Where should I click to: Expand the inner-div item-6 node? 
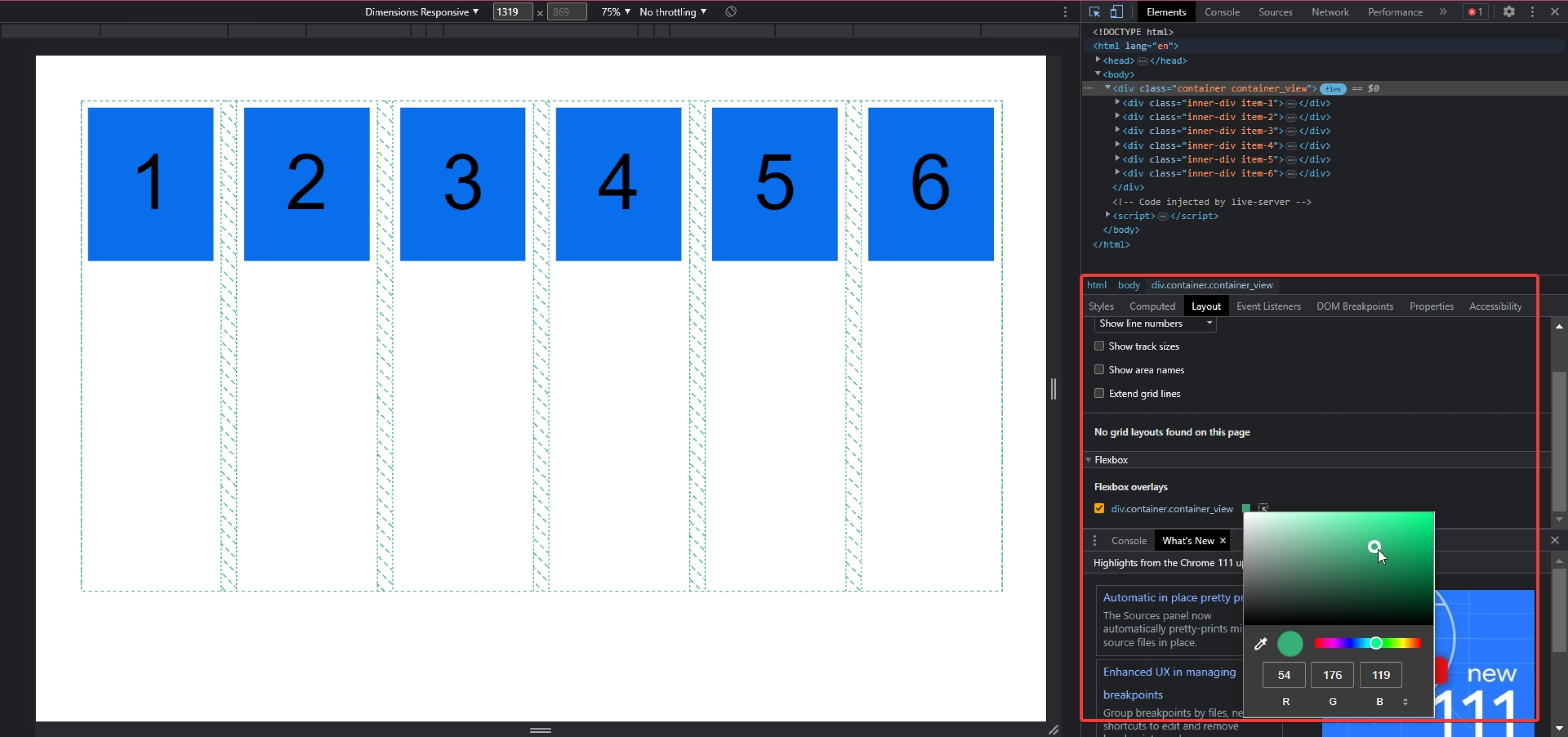[1117, 172]
